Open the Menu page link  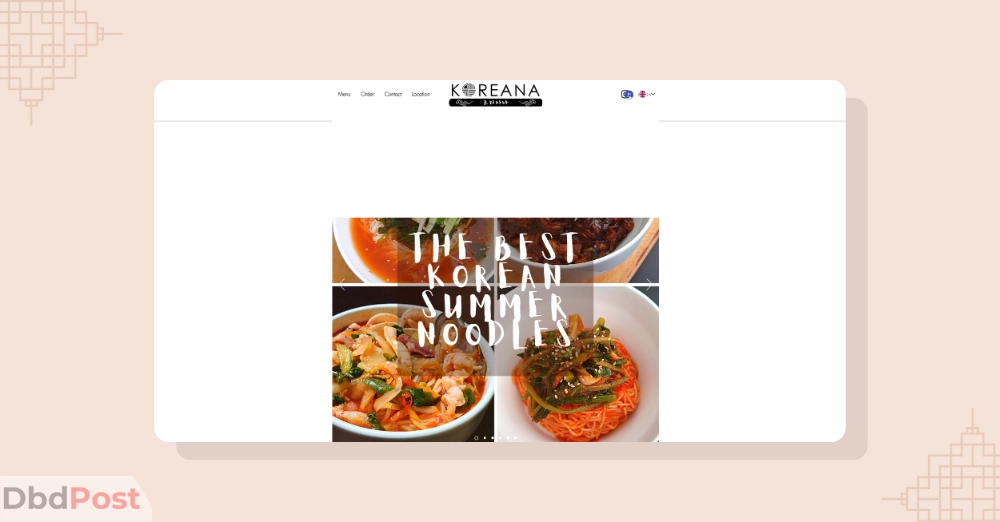[344, 94]
